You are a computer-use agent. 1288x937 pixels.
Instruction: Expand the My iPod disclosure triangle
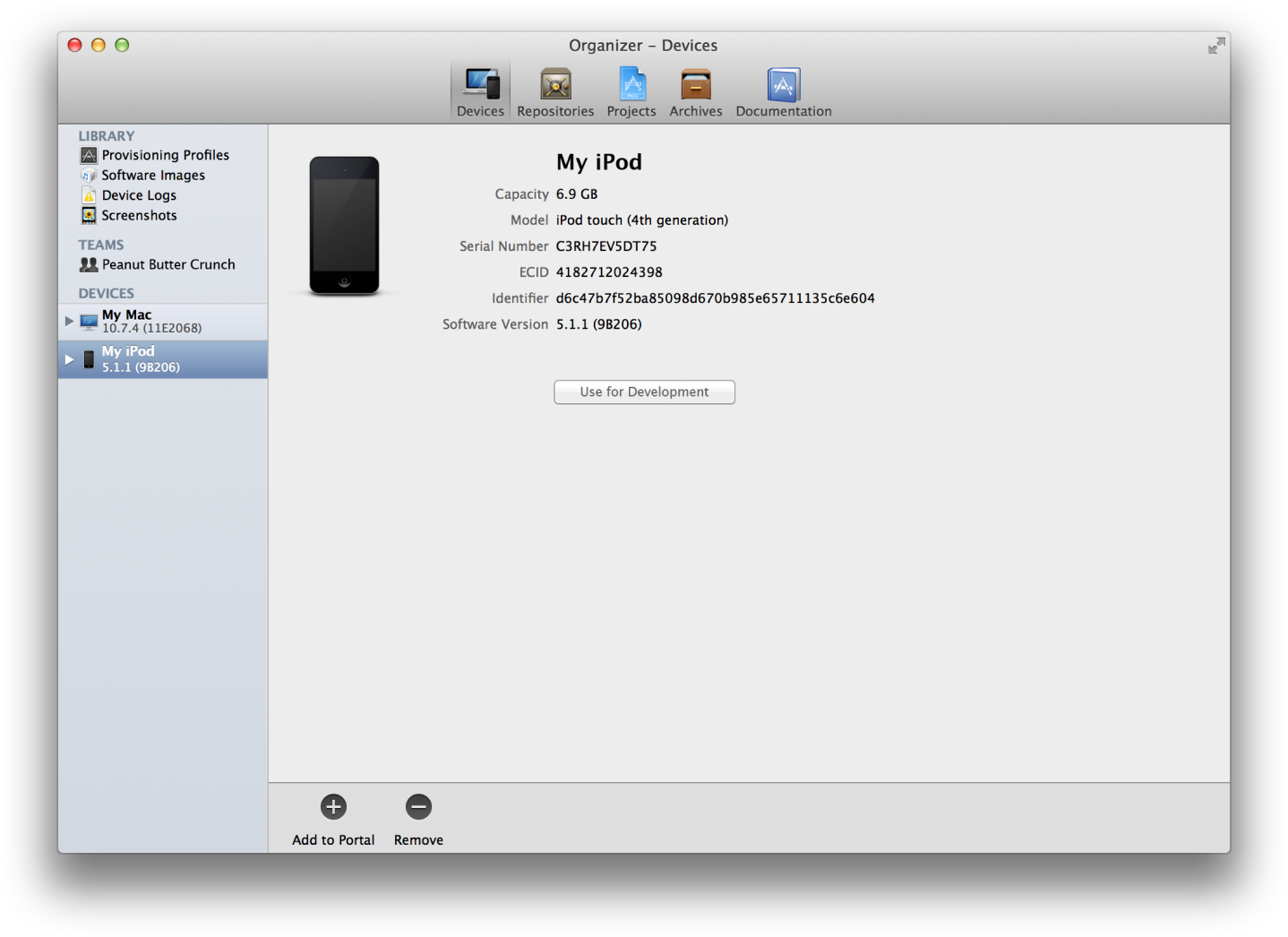[x=69, y=359]
